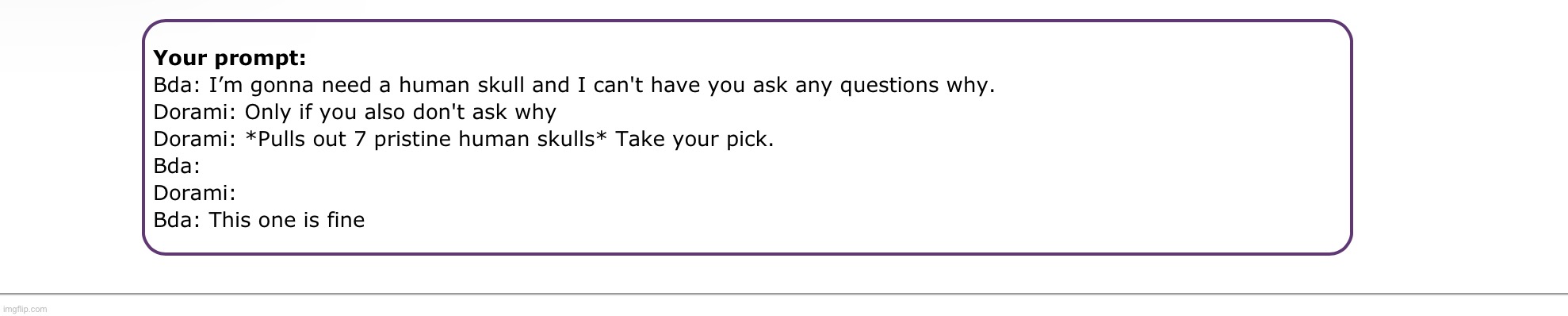Image resolution: width=1568 pixels, height=316 pixels.
Task: Click the words "human skull" in Bda's first line
Action: coord(461,86)
